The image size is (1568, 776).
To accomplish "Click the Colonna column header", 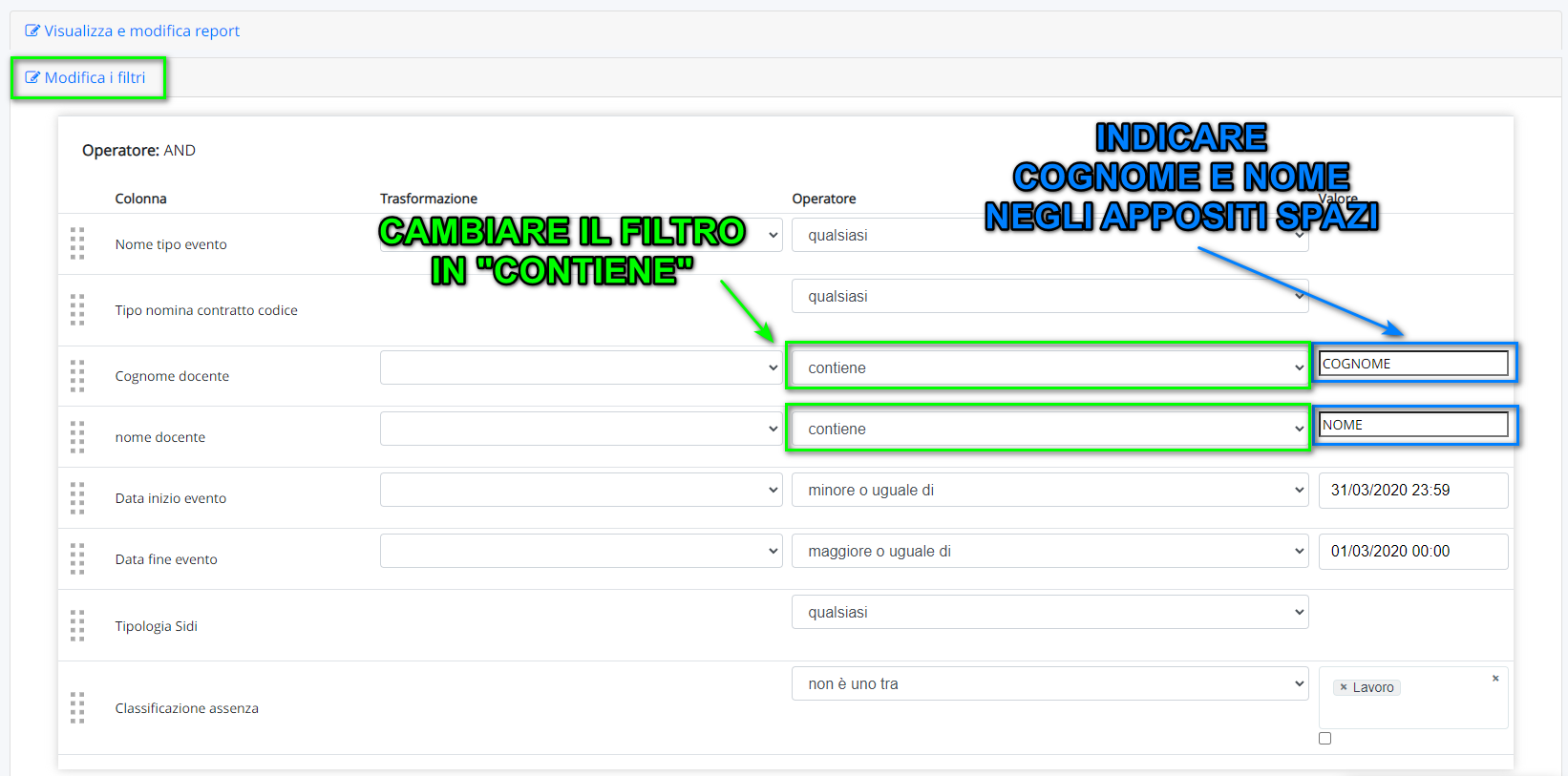I will (140, 199).
